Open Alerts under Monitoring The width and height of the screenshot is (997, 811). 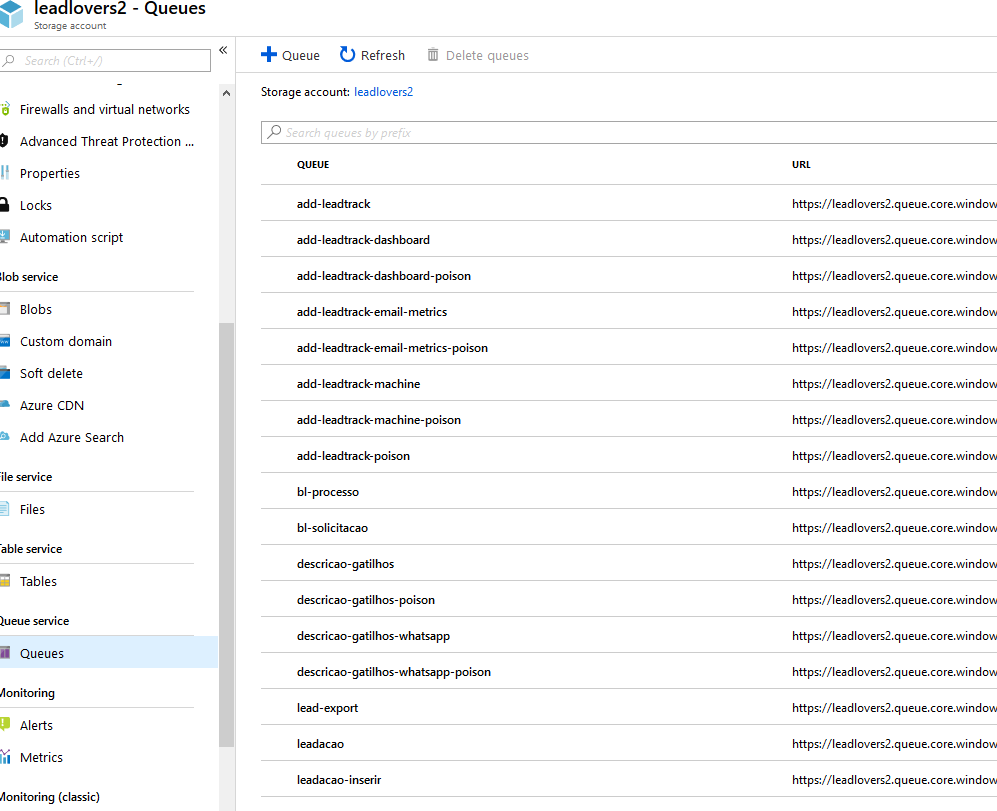coord(36,725)
